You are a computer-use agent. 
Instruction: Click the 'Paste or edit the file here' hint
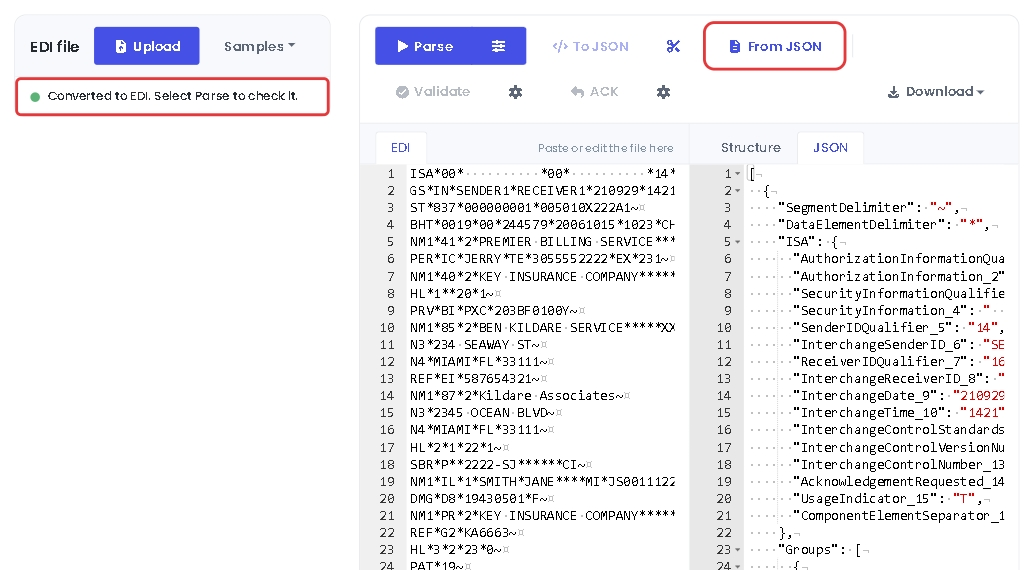(x=605, y=148)
